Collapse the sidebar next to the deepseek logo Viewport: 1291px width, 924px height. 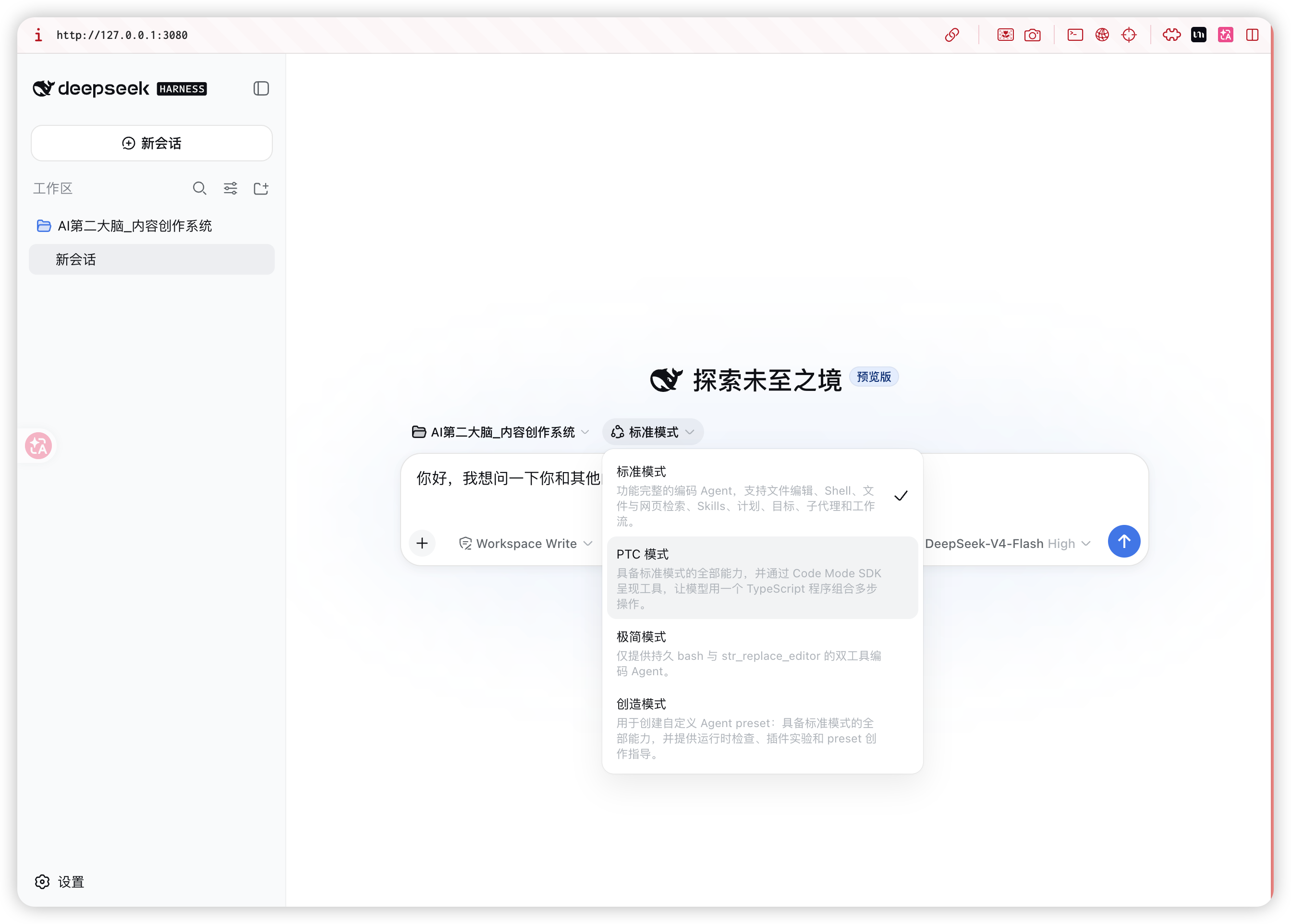tap(261, 88)
